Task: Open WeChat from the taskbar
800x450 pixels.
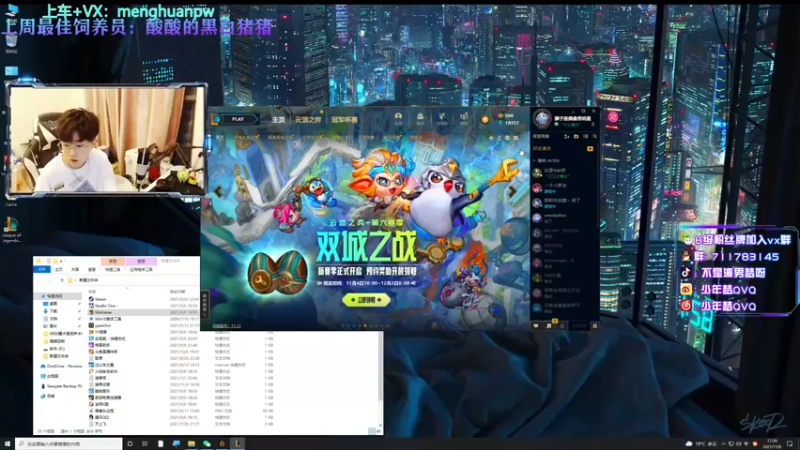Action: (x=207, y=444)
